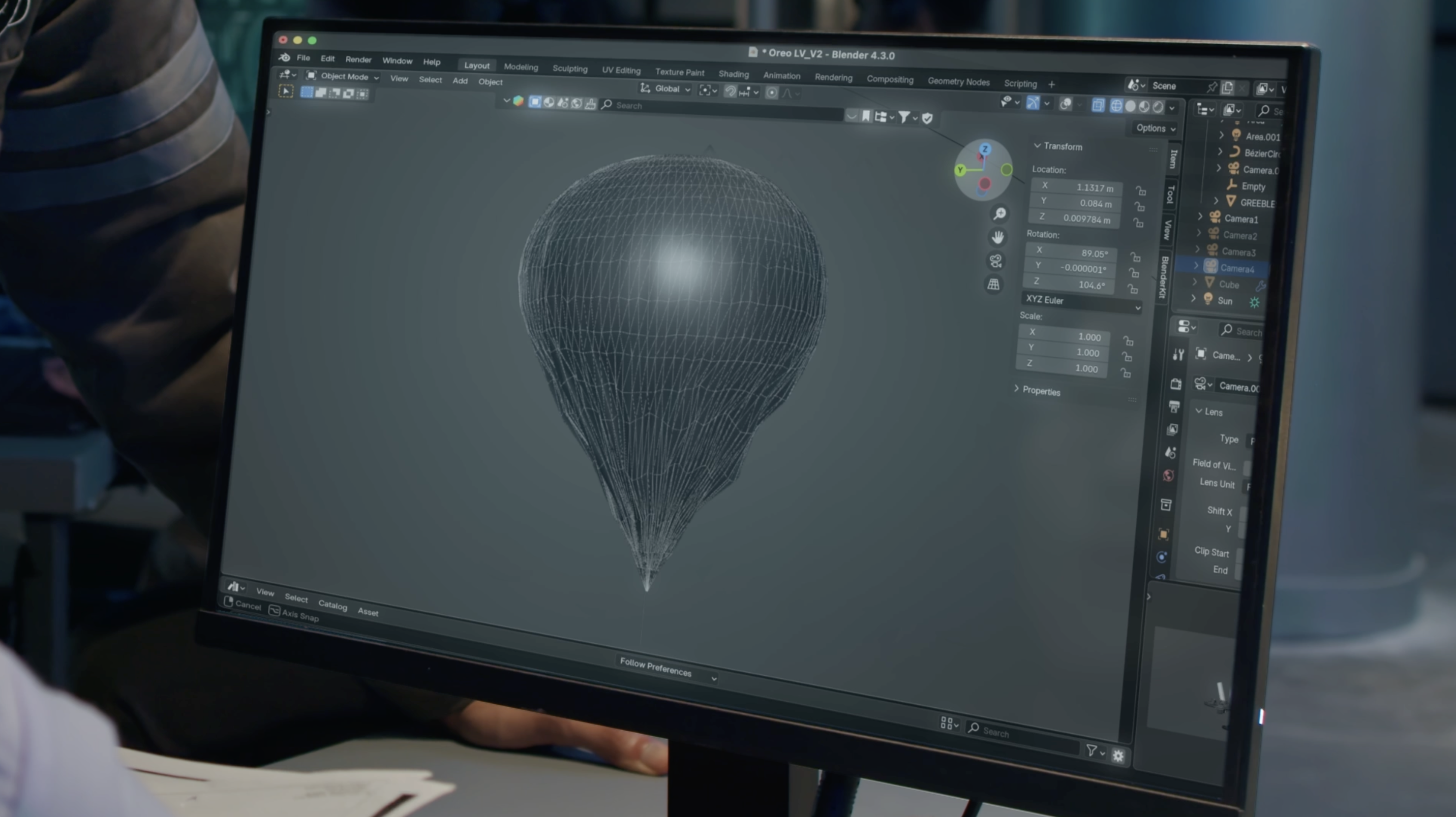
Task: Toggle camera view gizmo icon
Action: click(x=995, y=261)
